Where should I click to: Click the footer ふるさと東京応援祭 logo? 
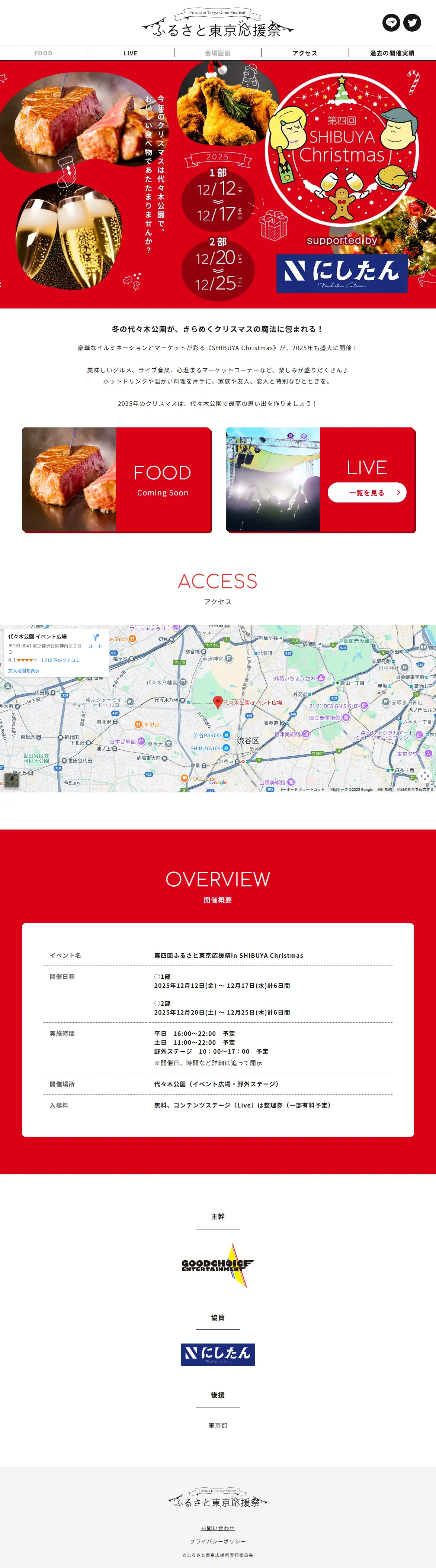tap(217, 1498)
